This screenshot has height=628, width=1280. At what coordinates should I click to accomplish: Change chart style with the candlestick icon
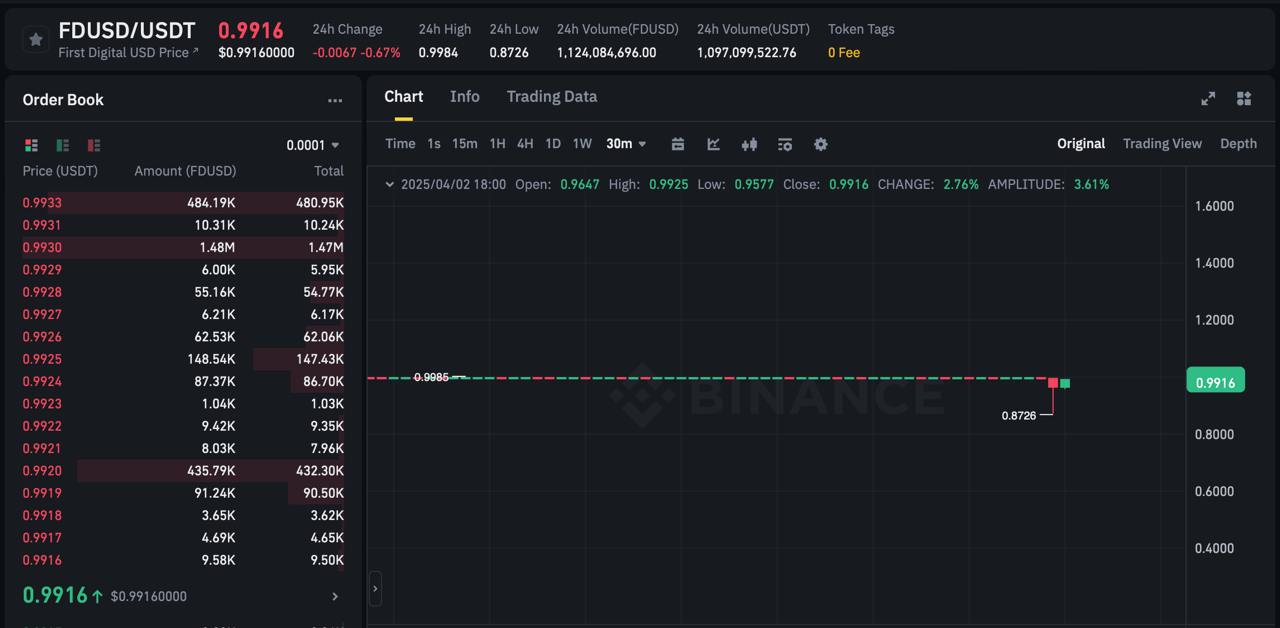coord(749,144)
